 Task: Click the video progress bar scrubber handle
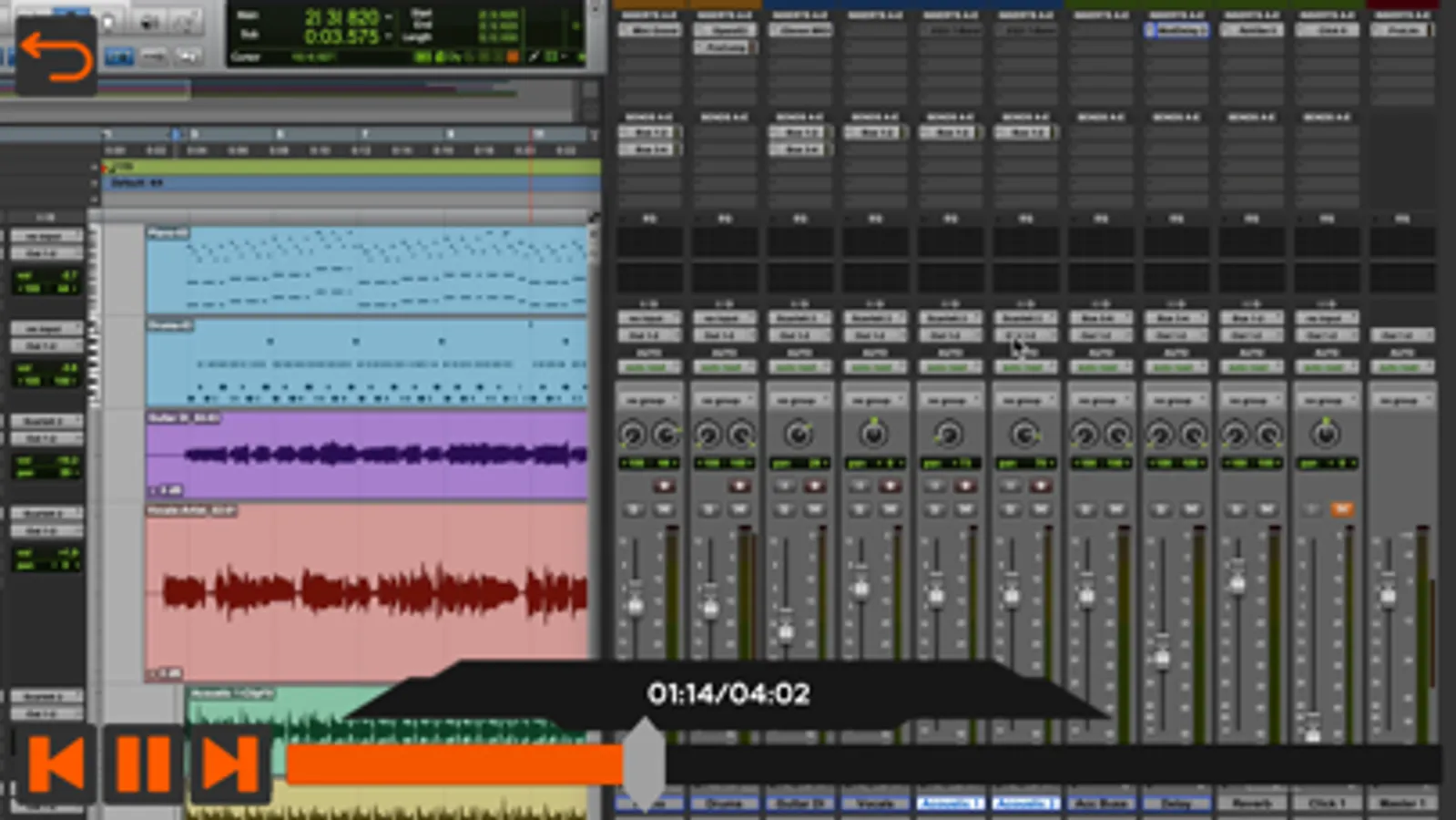coord(644,764)
